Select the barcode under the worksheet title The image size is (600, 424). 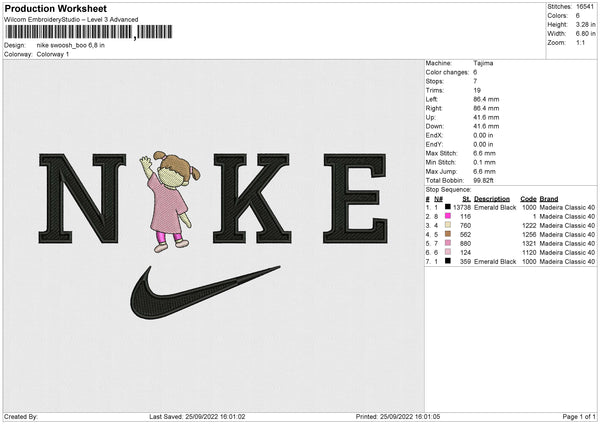[x=88, y=32]
